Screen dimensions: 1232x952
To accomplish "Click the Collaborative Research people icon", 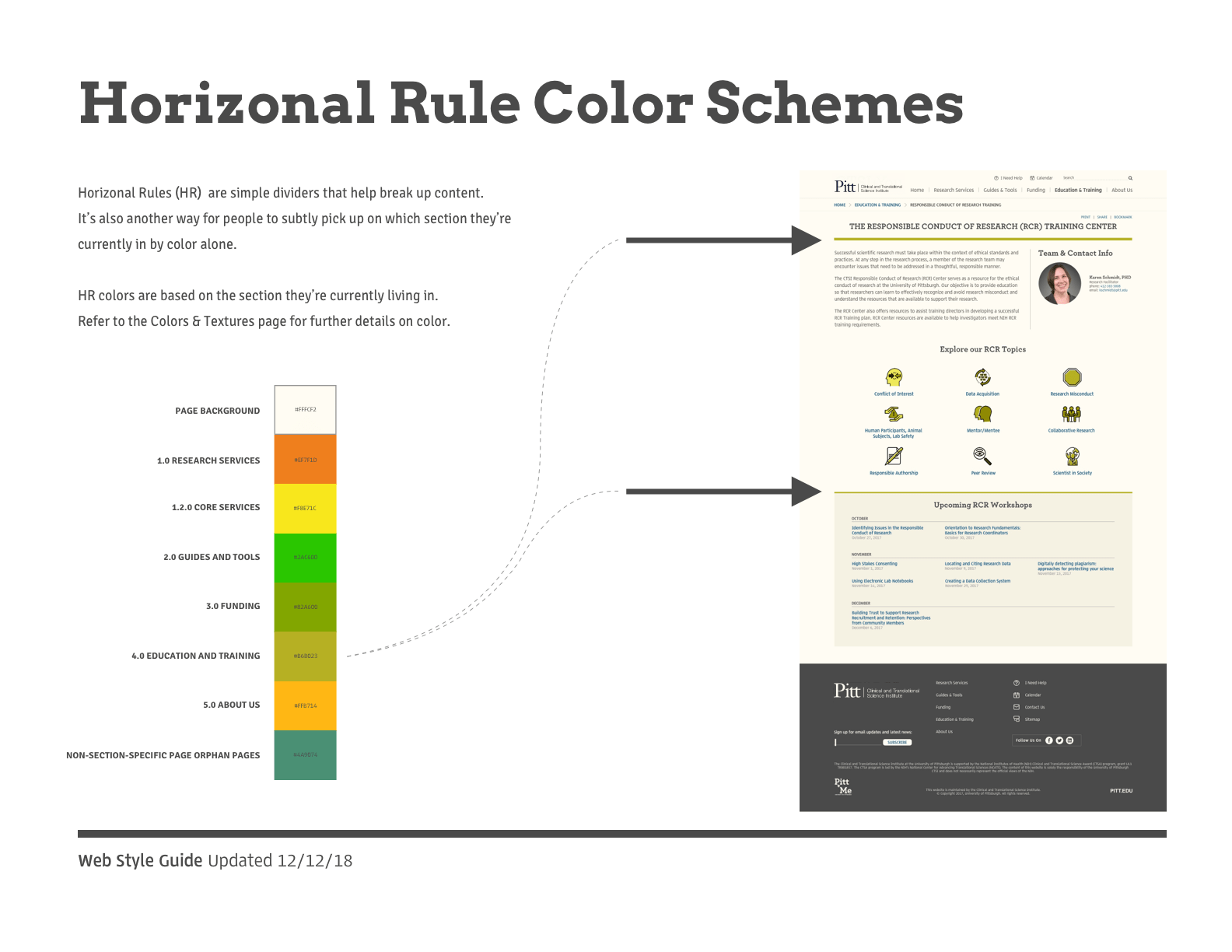I will pos(1071,414).
